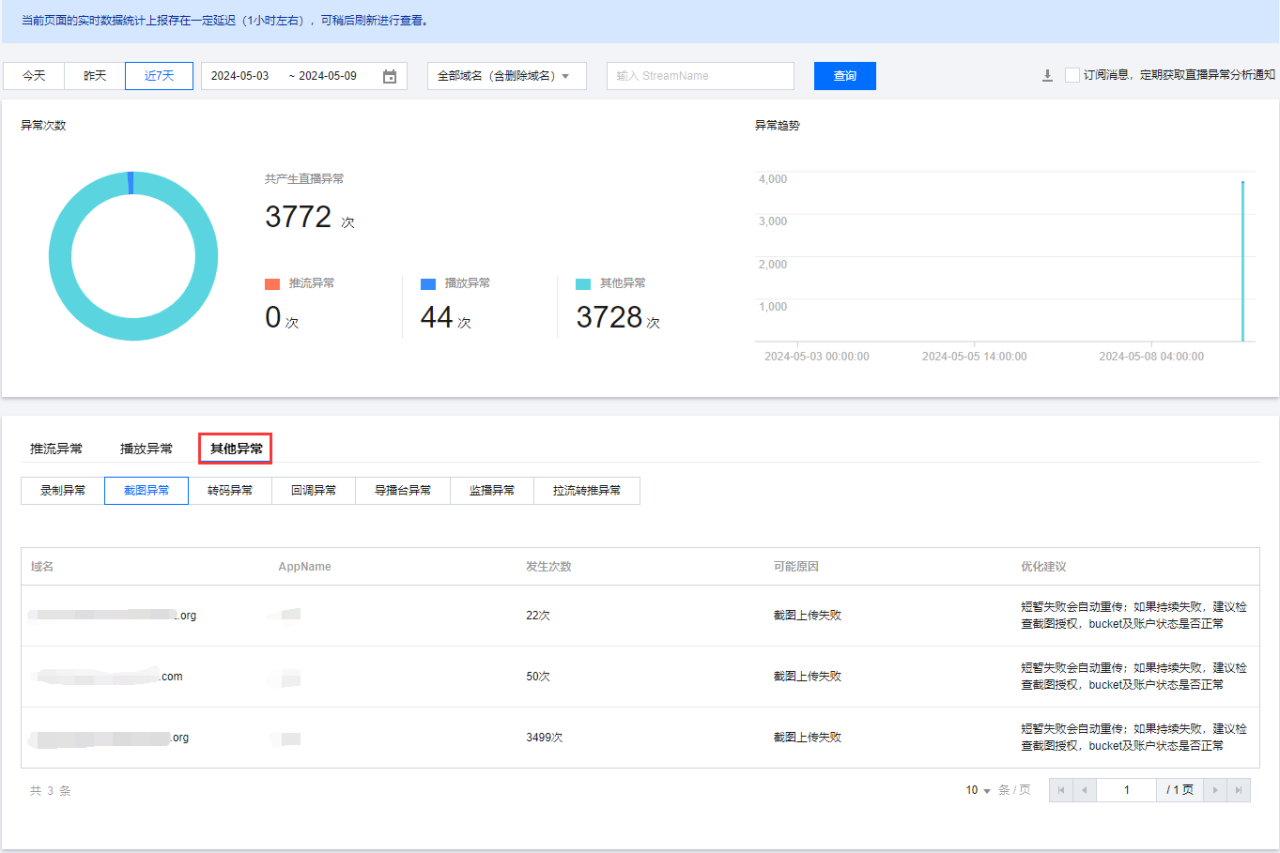
Task: Select the 近7天 time range
Action: [x=159, y=76]
